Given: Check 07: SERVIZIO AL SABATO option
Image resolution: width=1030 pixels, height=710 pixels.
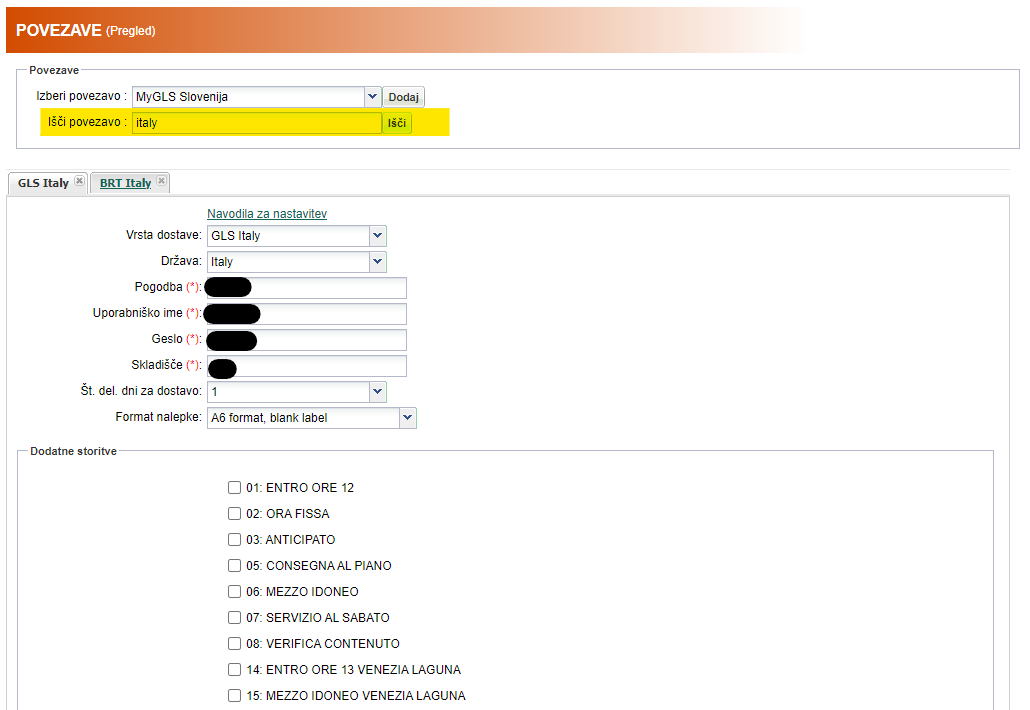Looking at the screenshot, I should (x=235, y=617).
